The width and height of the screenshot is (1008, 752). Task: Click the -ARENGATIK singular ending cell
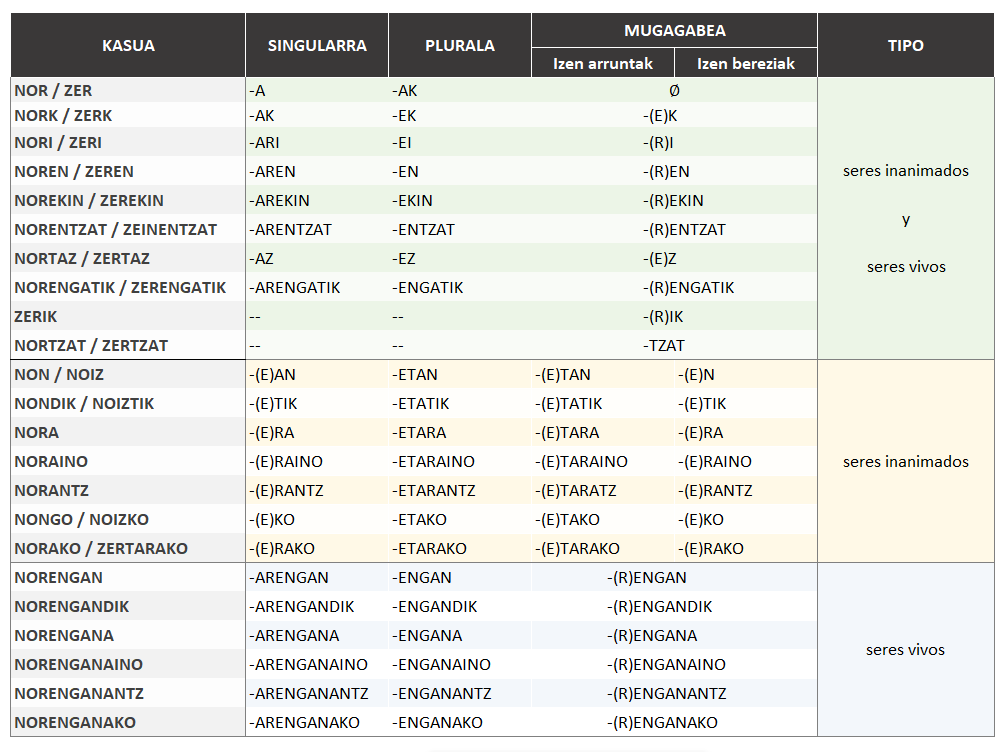[297, 287]
